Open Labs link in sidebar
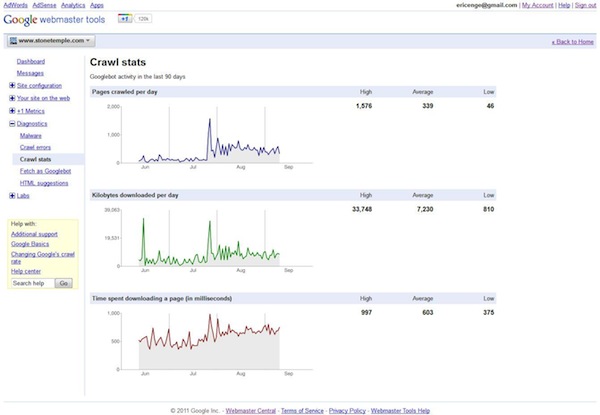 coord(23,196)
